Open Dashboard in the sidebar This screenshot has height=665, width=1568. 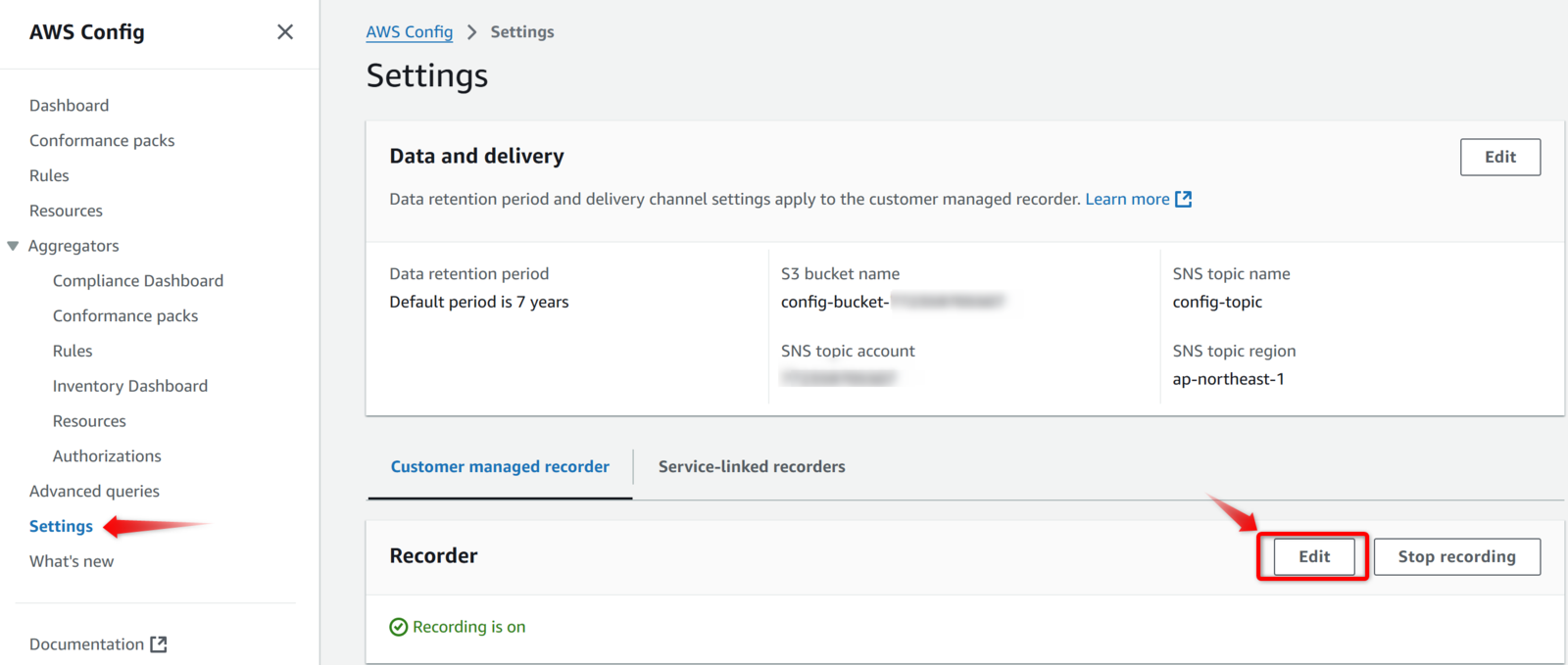tap(69, 105)
